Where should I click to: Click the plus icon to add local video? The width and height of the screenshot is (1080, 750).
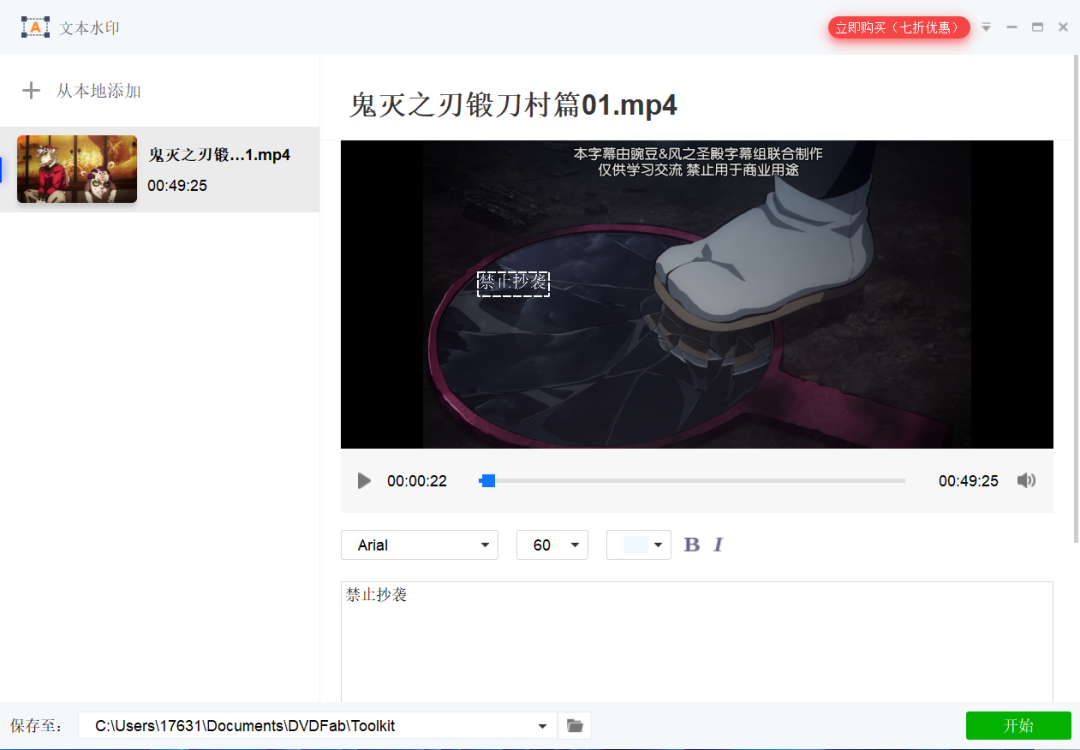(31, 90)
